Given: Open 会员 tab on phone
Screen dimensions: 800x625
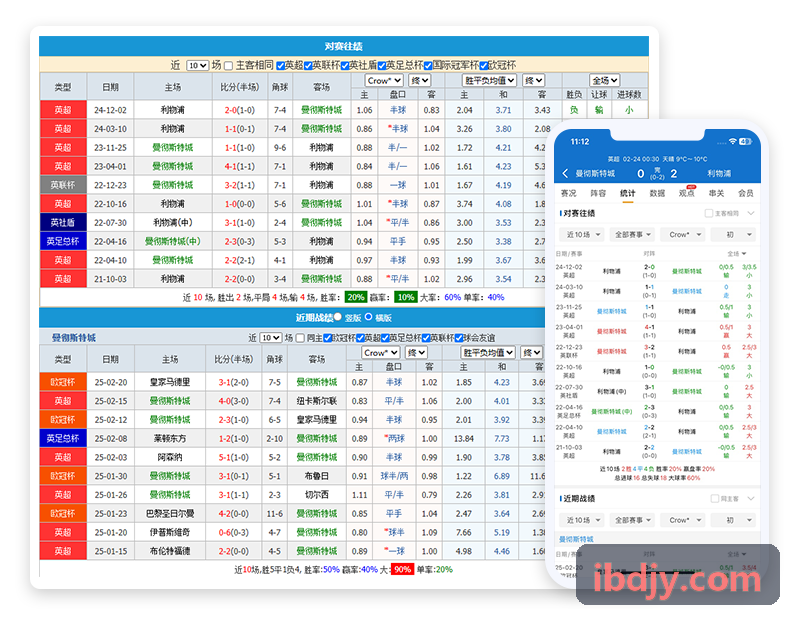Looking at the screenshot, I should (x=746, y=193).
